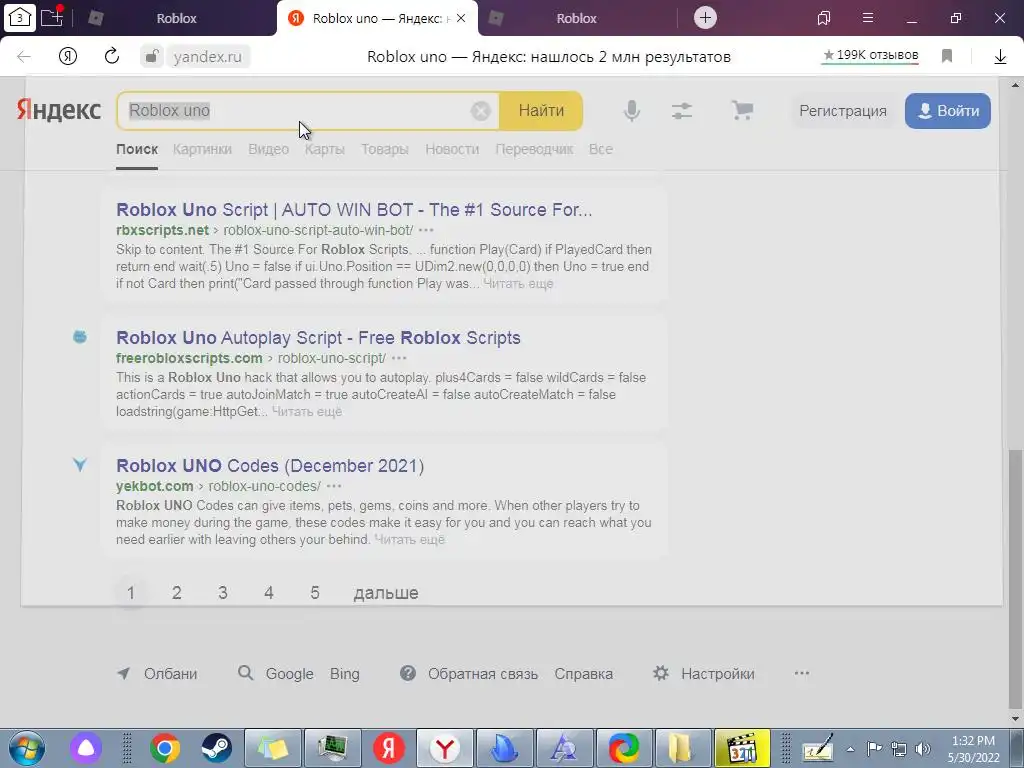Go to results page 5
The width and height of the screenshot is (1024, 768).
315,593
